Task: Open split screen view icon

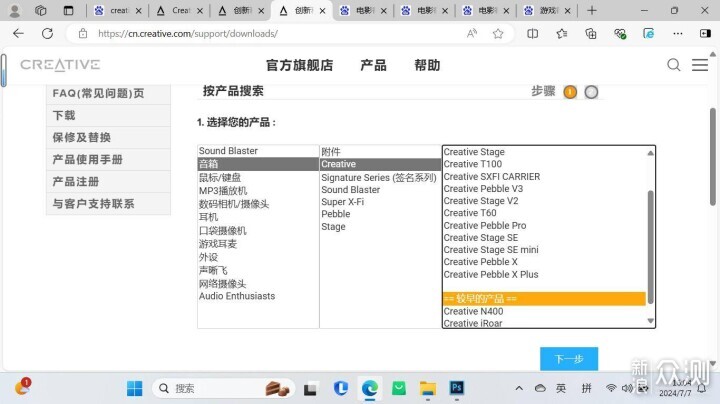Action: tap(533, 34)
